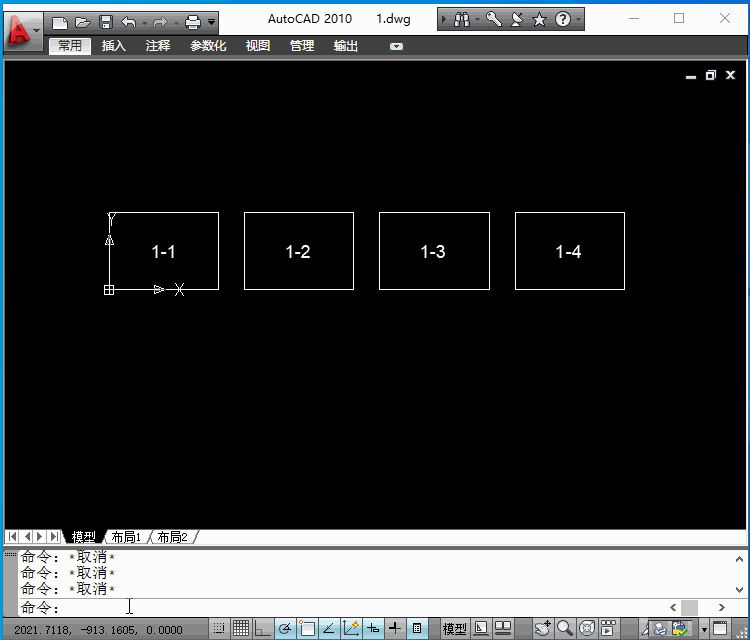Click command history scroll up arrow
Screen dimensions: 750x640
739,559
